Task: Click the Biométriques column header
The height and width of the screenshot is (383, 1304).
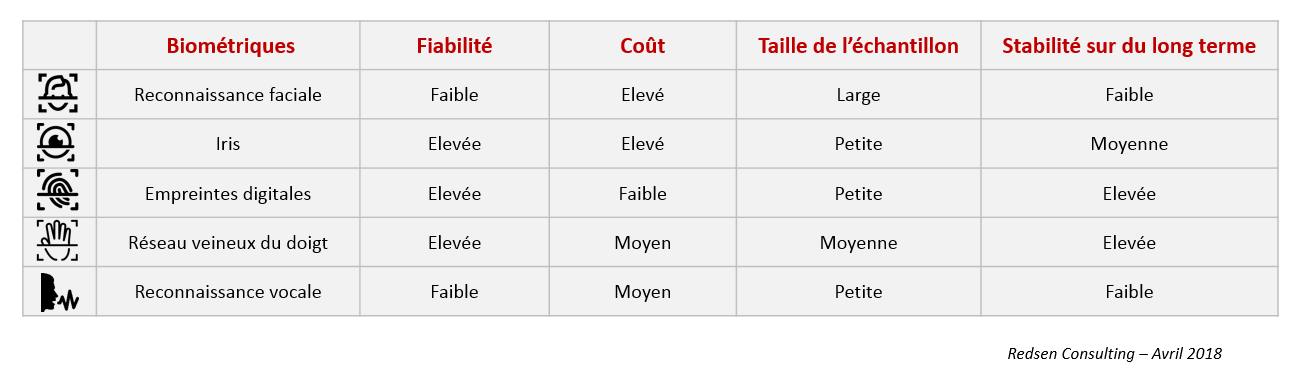Action: [x=230, y=46]
